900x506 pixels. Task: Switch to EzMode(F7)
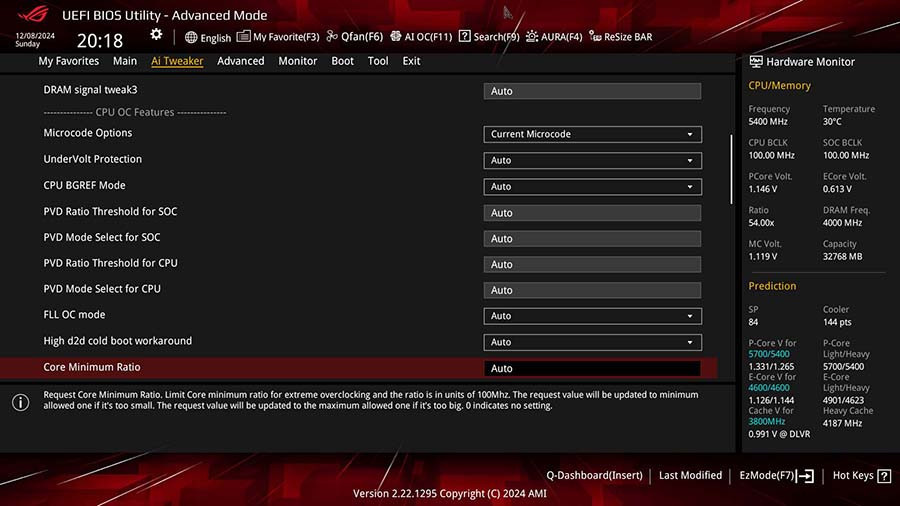777,476
